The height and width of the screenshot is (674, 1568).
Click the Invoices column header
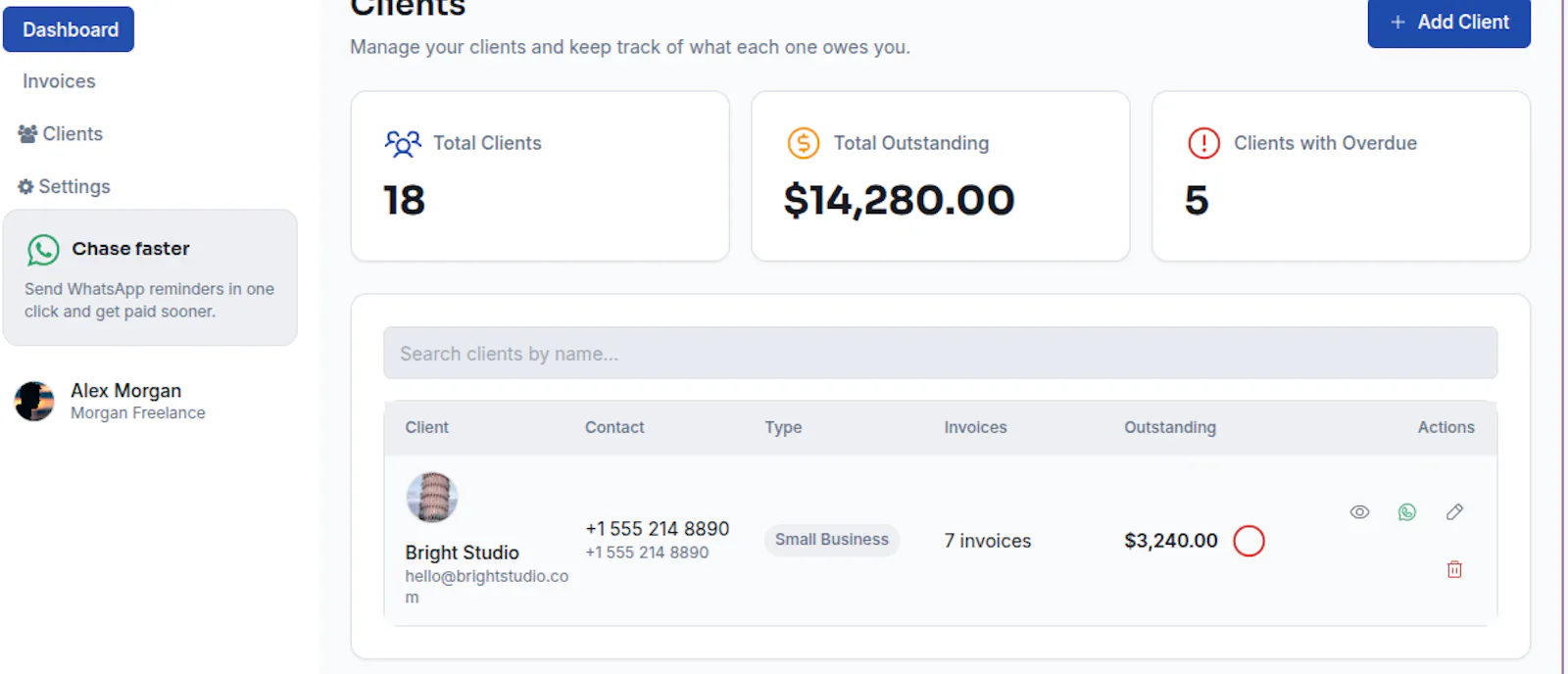(975, 427)
